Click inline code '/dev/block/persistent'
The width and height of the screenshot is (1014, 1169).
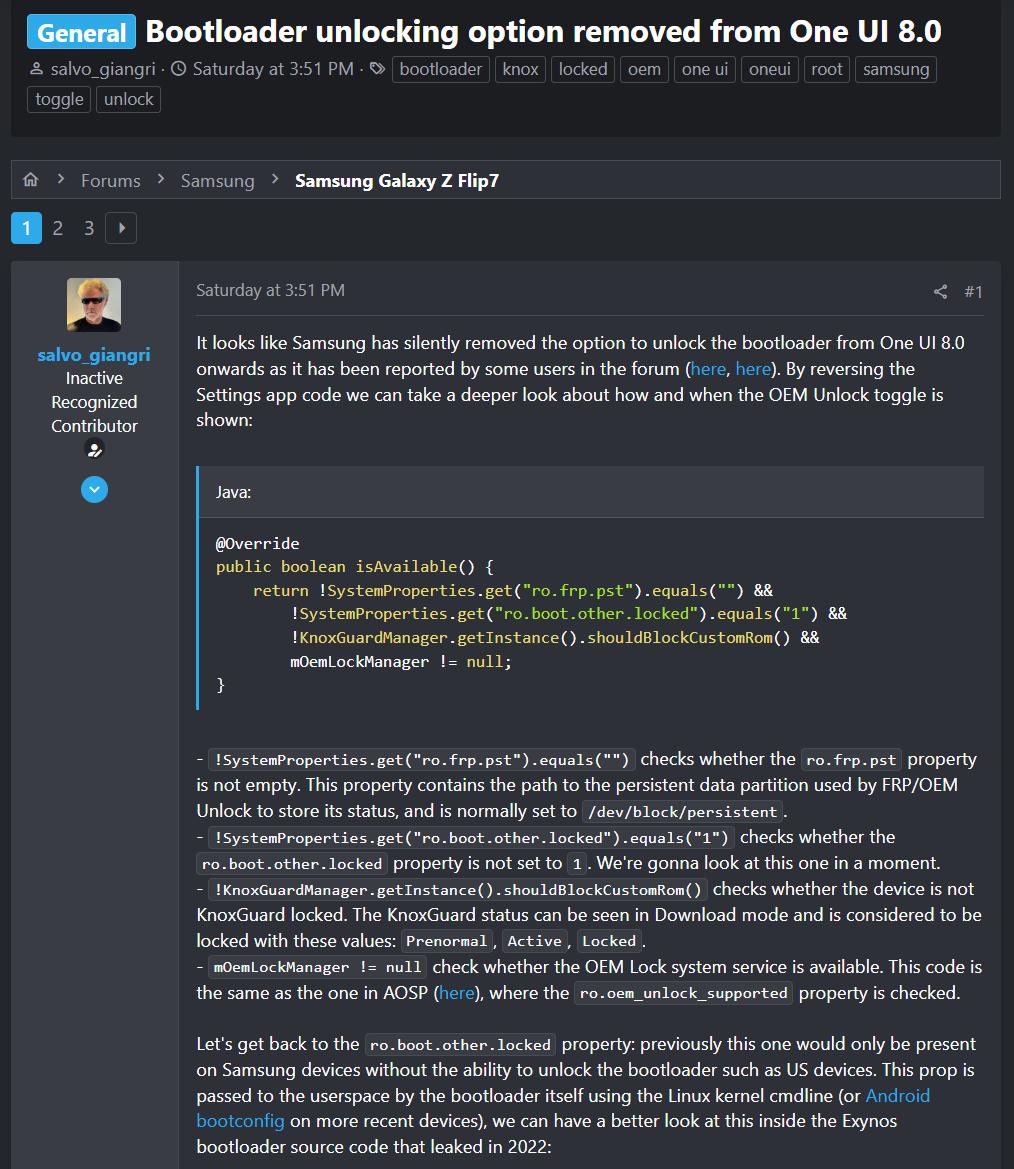682,812
